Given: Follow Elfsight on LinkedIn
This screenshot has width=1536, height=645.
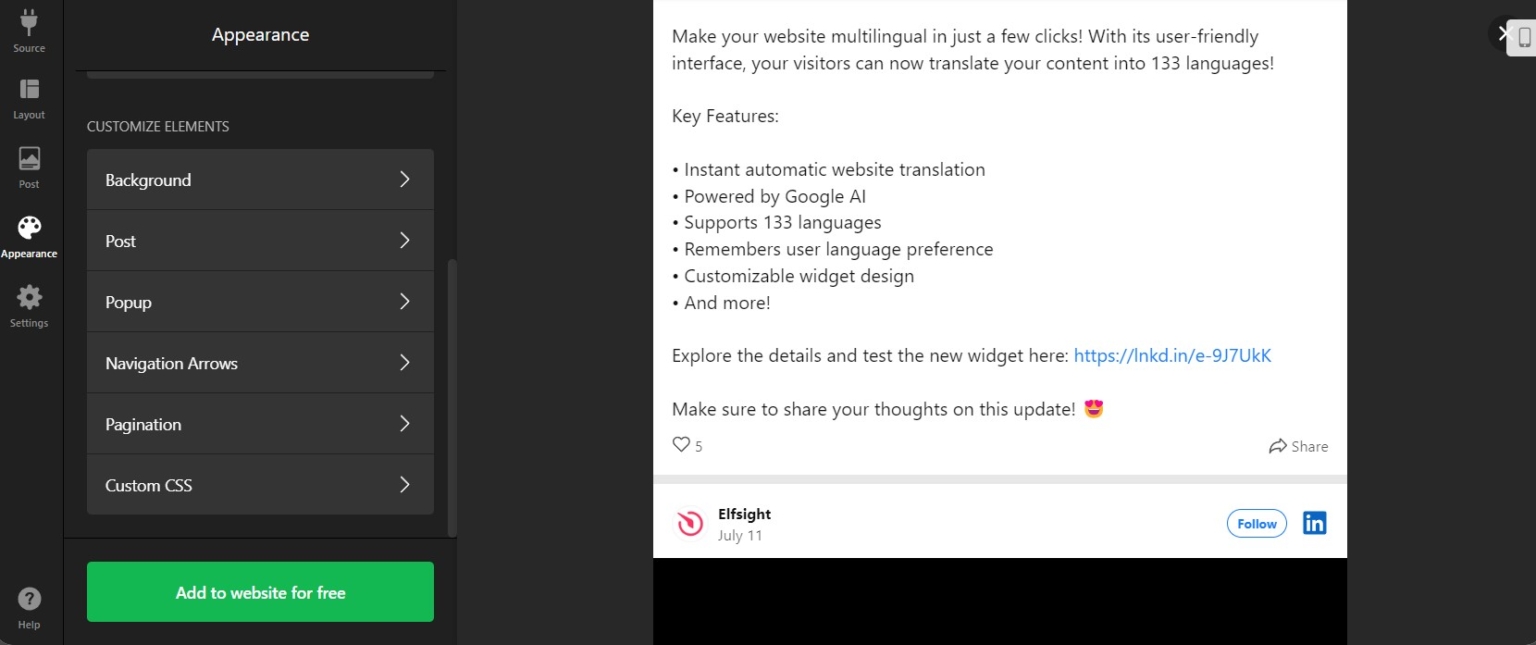Looking at the screenshot, I should pos(1256,523).
